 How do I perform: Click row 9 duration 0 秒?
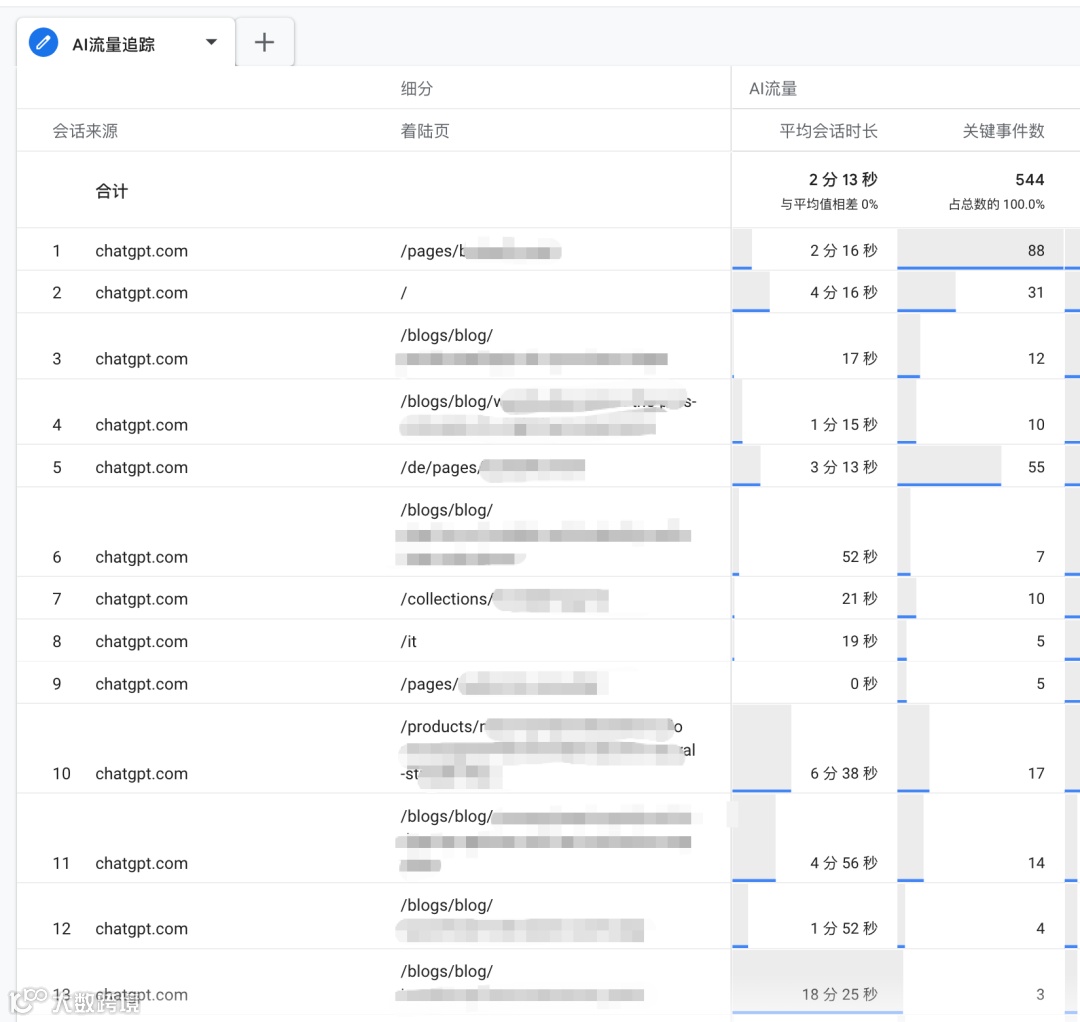864,684
